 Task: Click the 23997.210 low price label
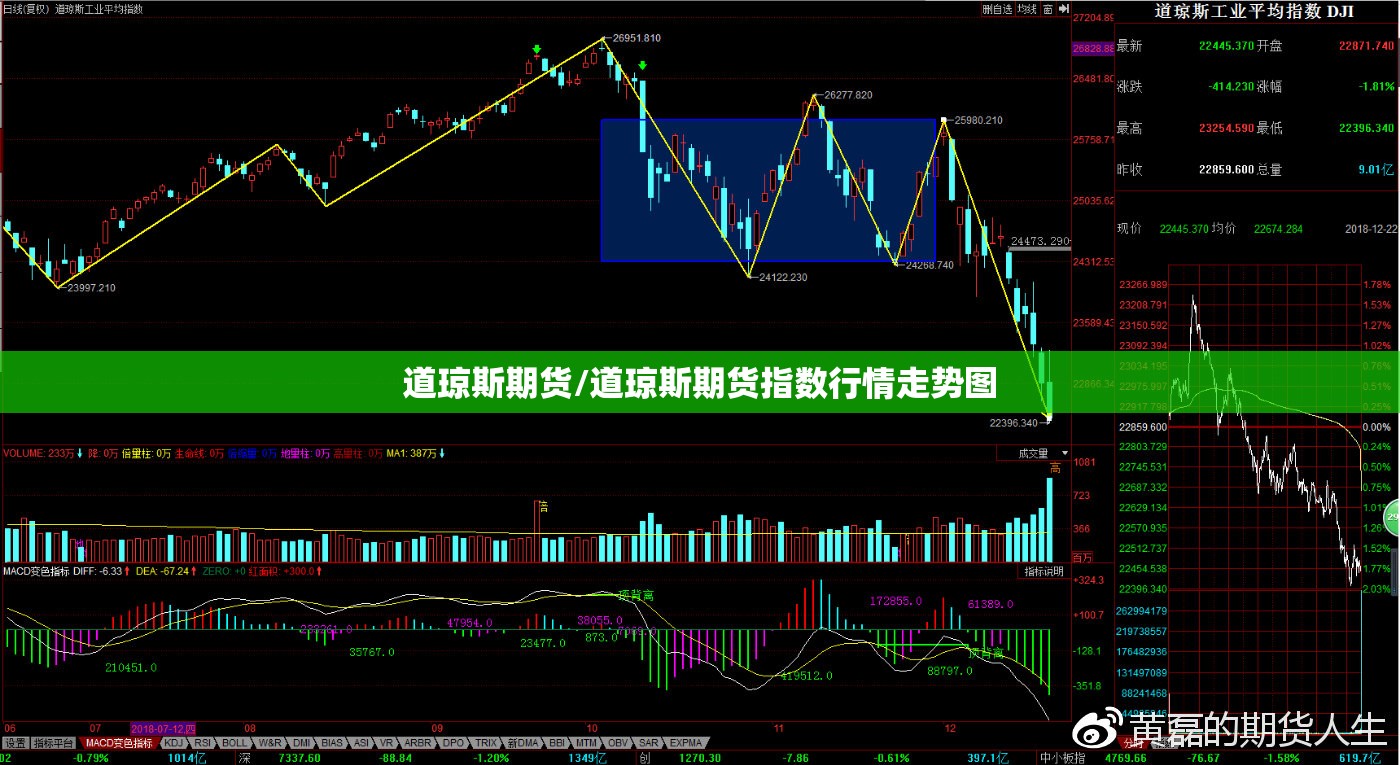[91, 288]
